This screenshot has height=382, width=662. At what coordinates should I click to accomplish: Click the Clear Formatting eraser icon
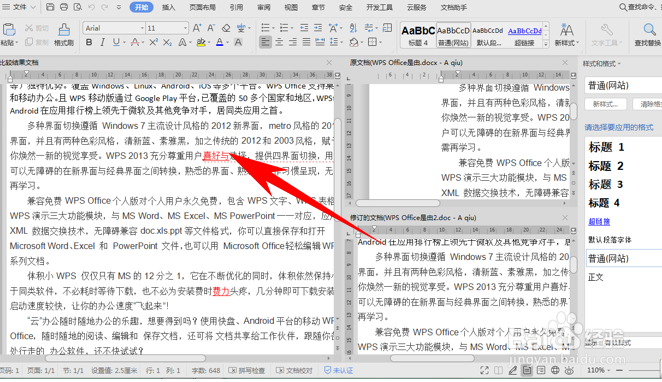226,28
